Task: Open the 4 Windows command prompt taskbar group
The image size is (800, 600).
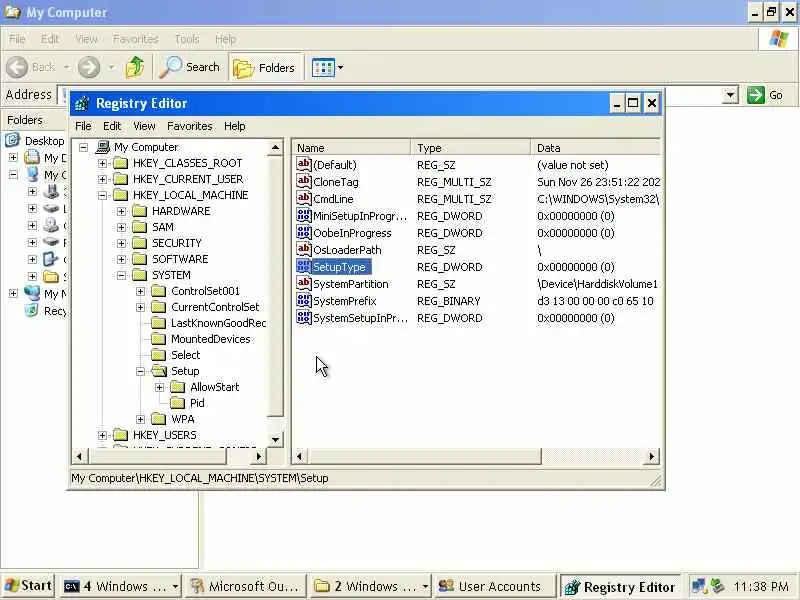Action: pyautogui.click(x=121, y=587)
